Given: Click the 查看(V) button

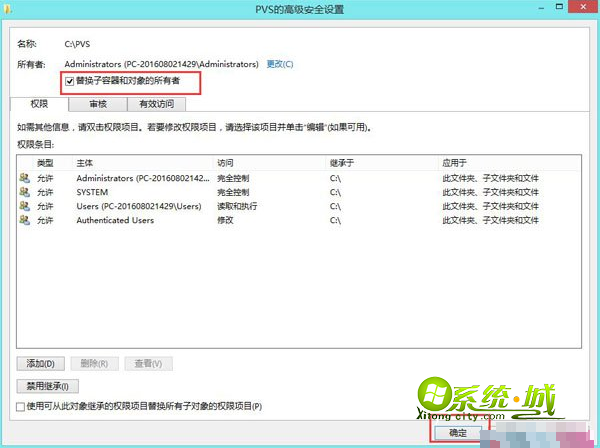Looking at the screenshot, I should (x=148, y=363).
